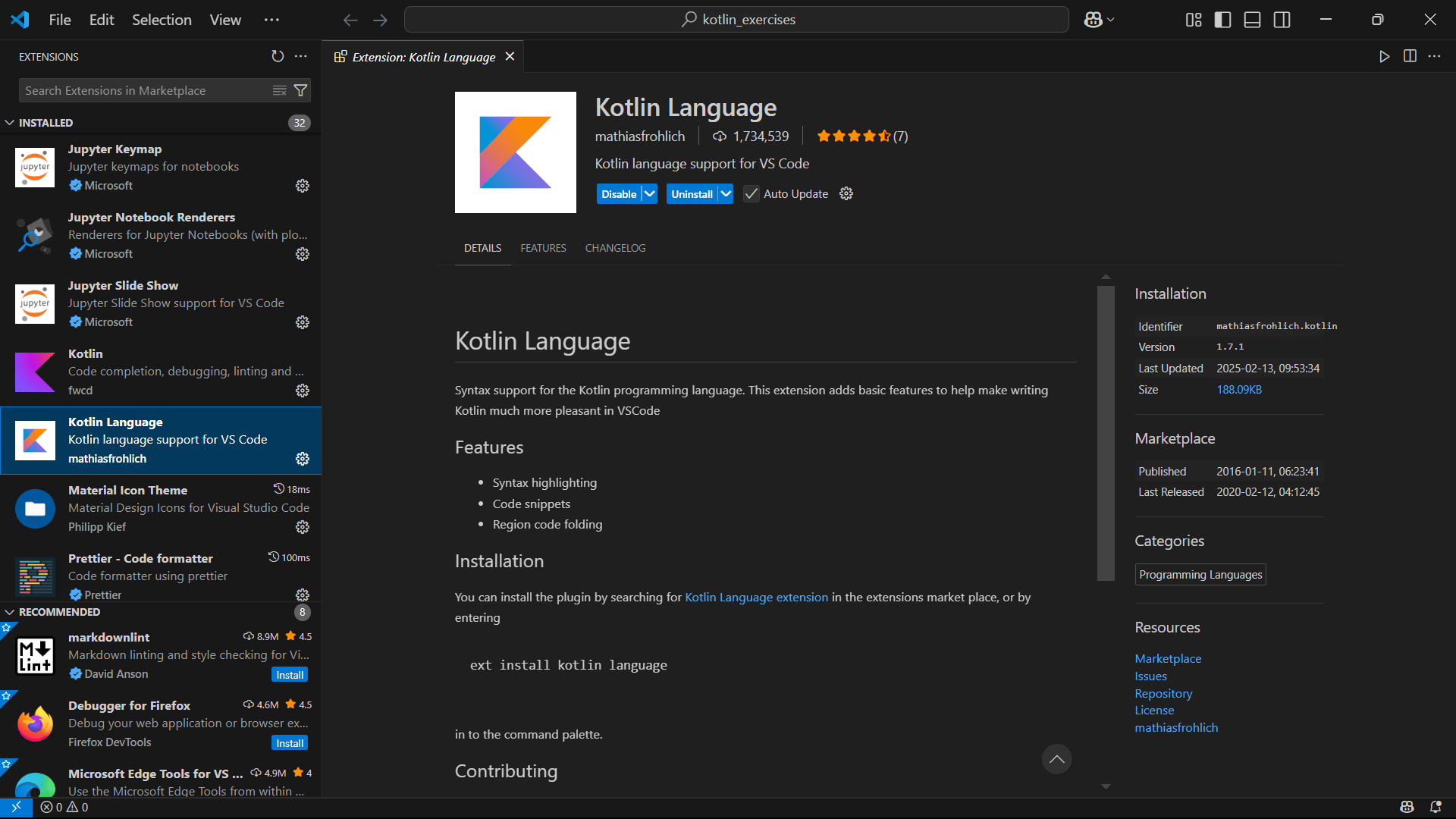Image resolution: width=1456 pixels, height=819 pixels.
Task: Switch to the Features tab
Action: (x=543, y=249)
